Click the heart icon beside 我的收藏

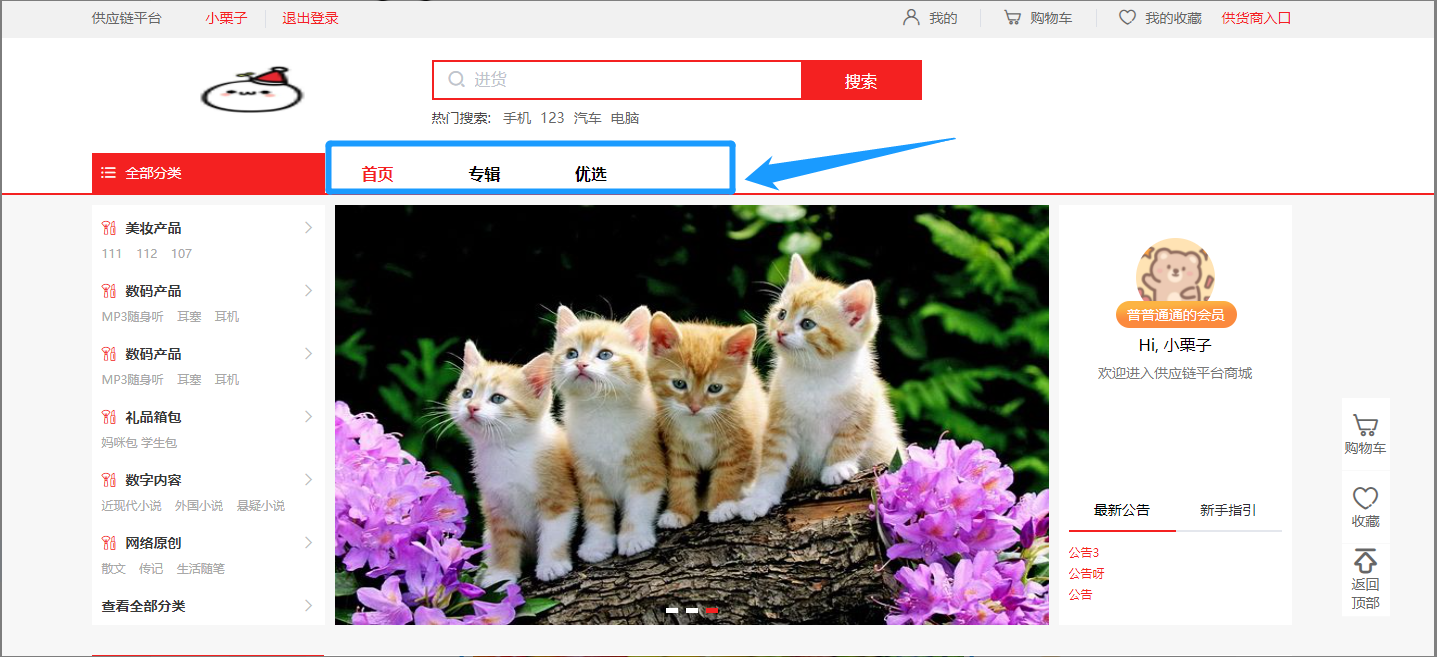[1127, 18]
